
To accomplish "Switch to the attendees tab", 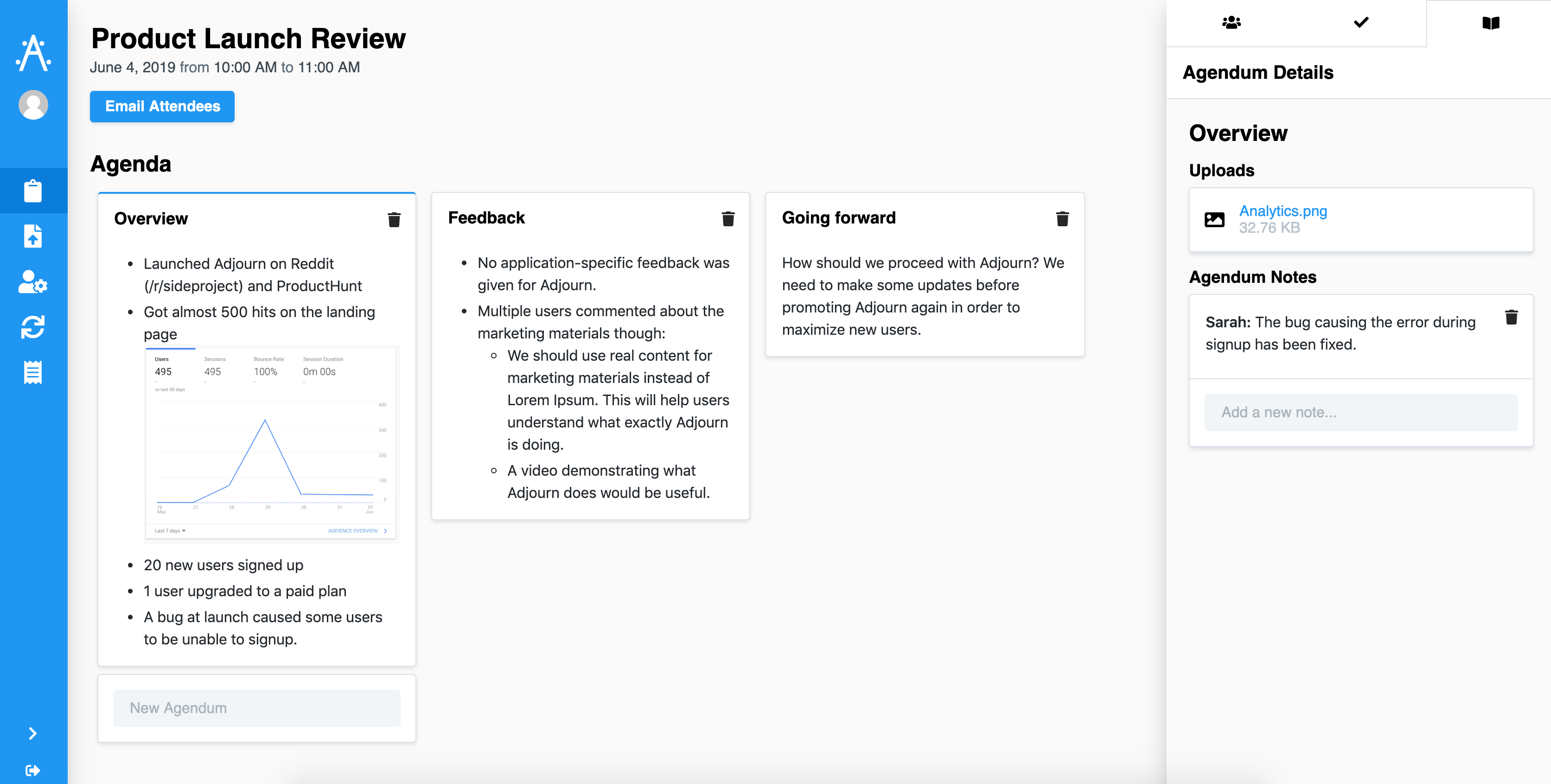I will [x=1231, y=23].
